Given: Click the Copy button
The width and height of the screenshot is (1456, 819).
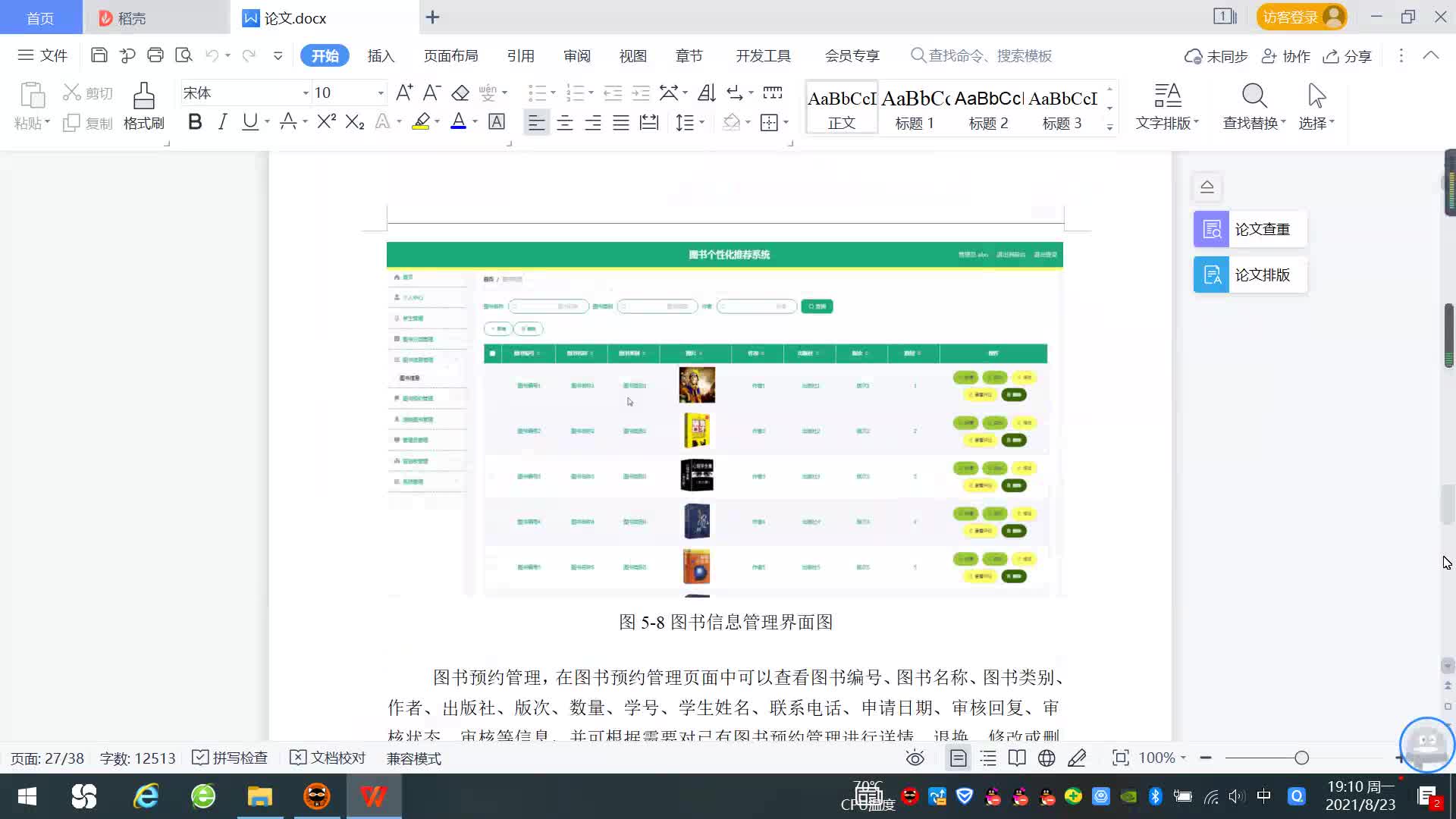Looking at the screenshot, I should (x=88, y=123).
